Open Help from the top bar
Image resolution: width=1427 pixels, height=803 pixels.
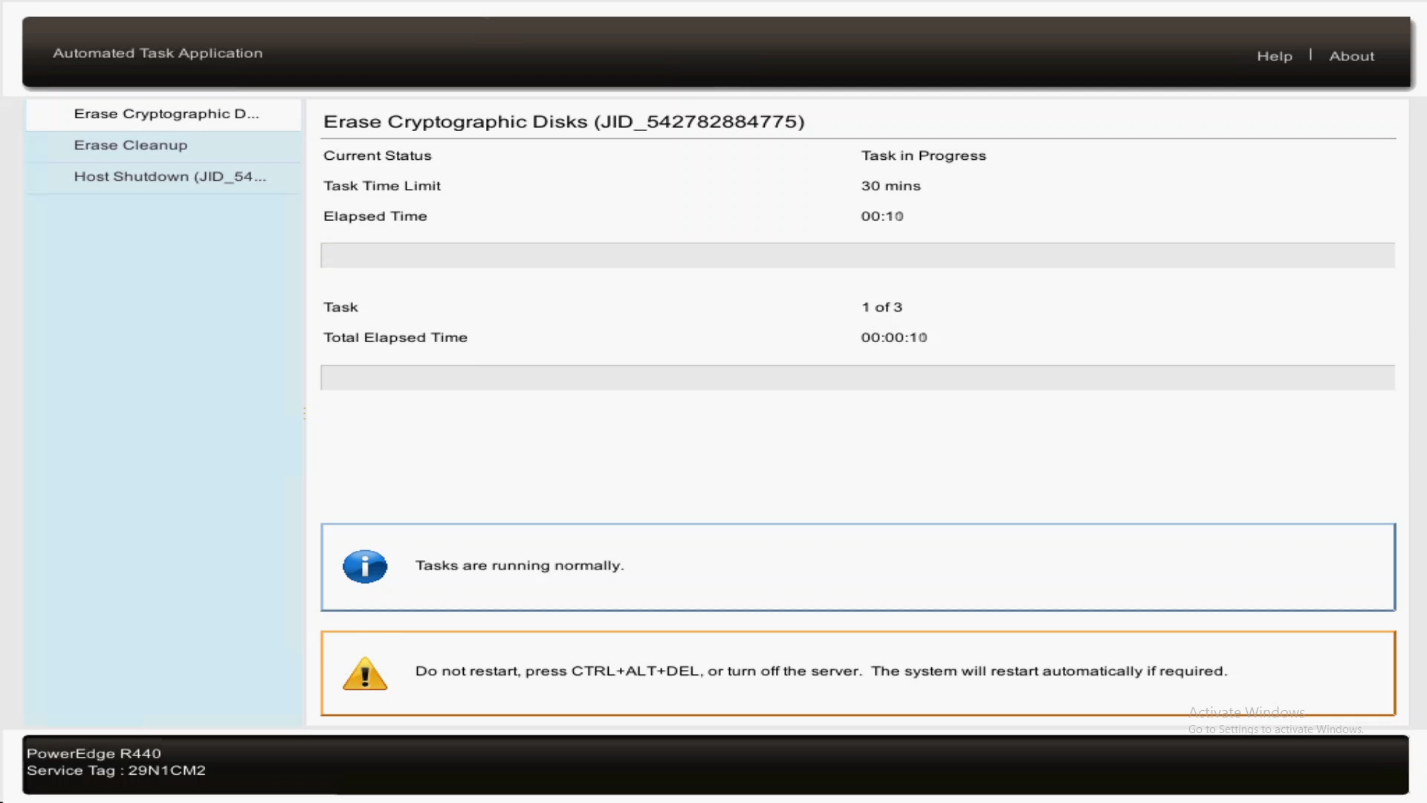coord(1274,56)
